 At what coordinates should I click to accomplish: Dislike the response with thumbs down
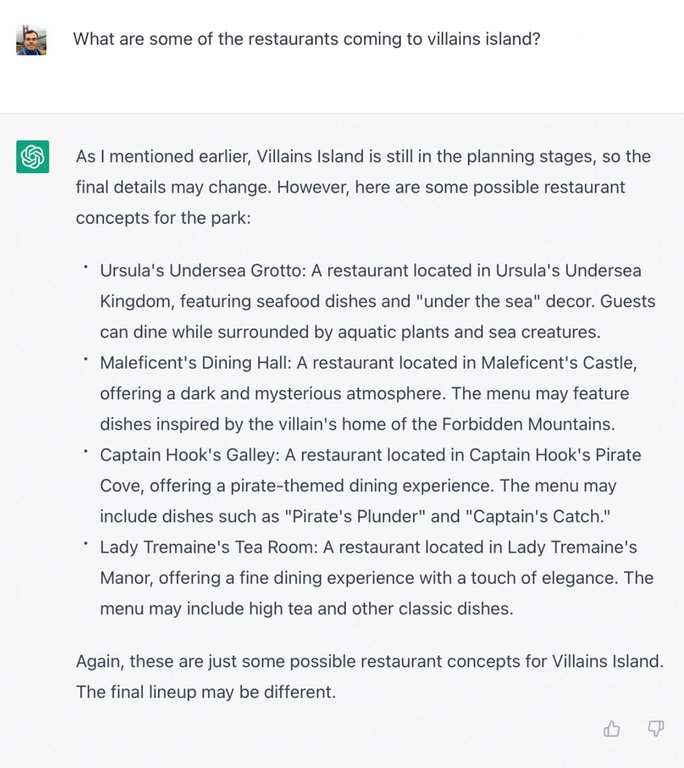click(656, 729)
